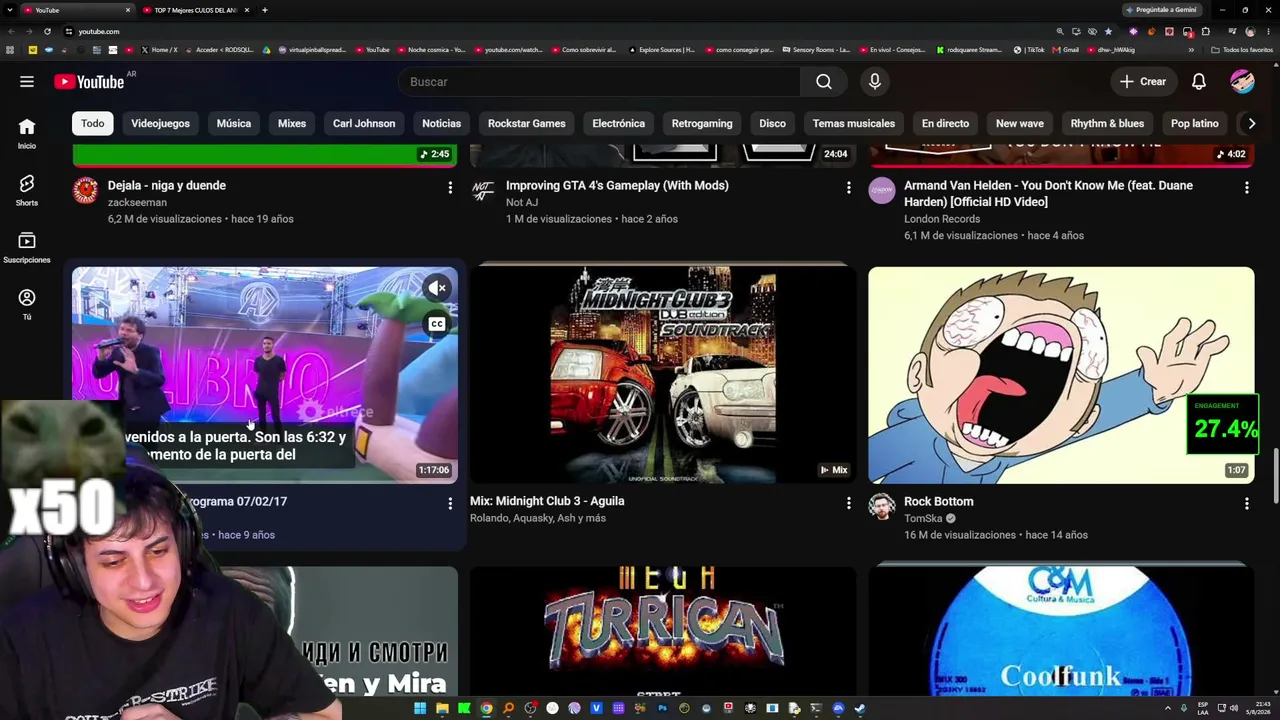This screenshot has width=1280, height=720.
Task: Filter by Videojuegos chip
Action: point(160,123)
